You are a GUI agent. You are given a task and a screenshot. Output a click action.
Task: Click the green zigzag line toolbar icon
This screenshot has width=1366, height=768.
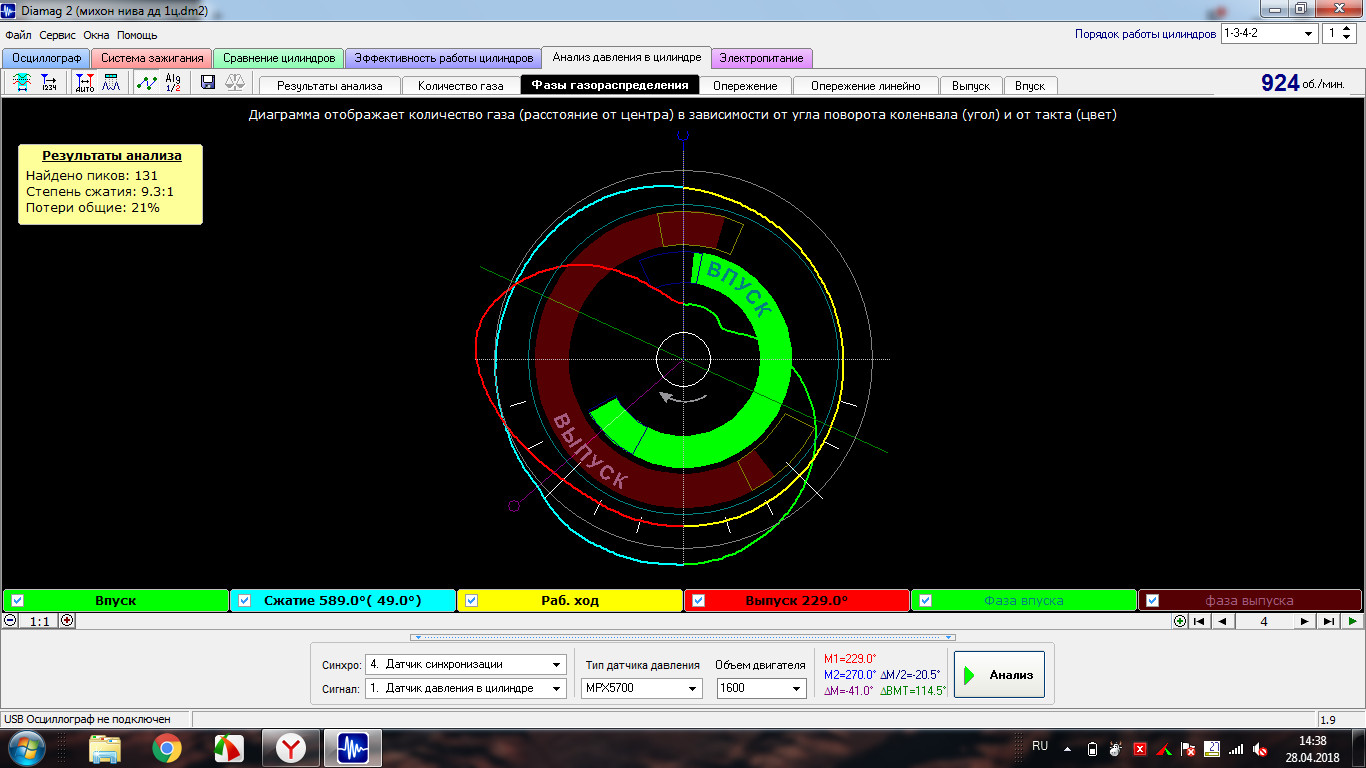147,83
